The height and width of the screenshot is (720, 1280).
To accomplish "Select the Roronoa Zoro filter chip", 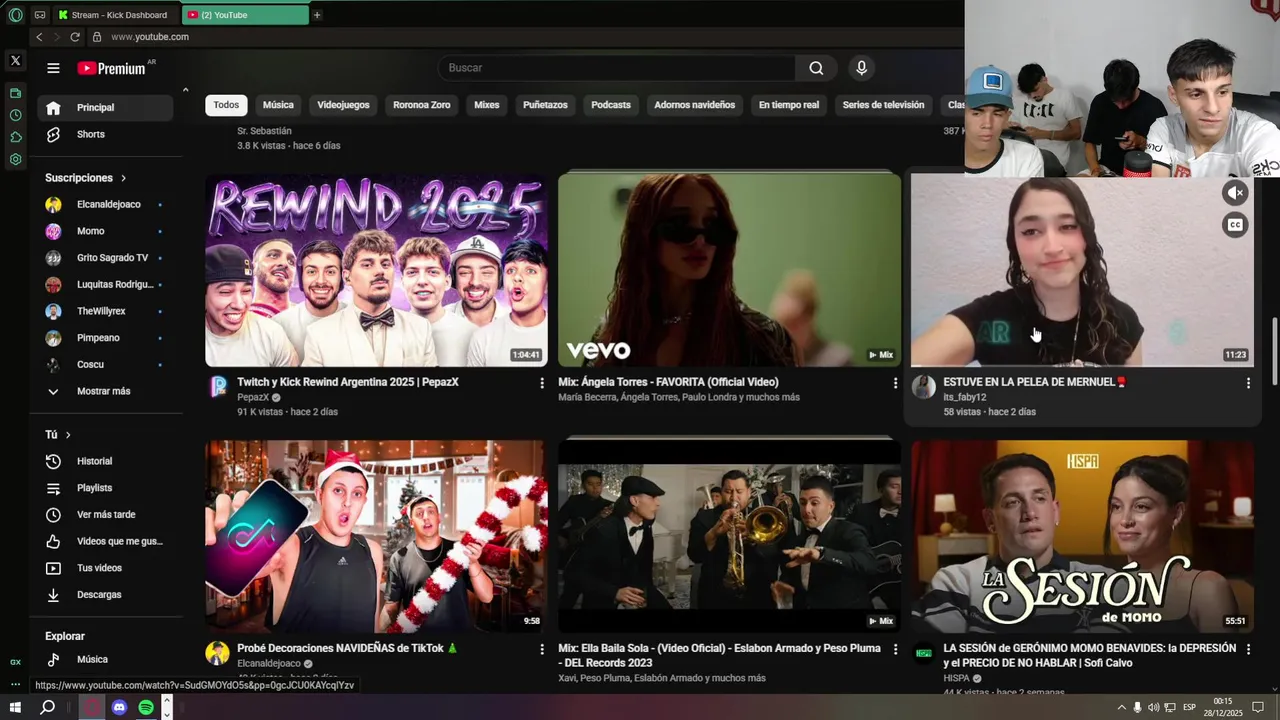I will click(422, 105).
